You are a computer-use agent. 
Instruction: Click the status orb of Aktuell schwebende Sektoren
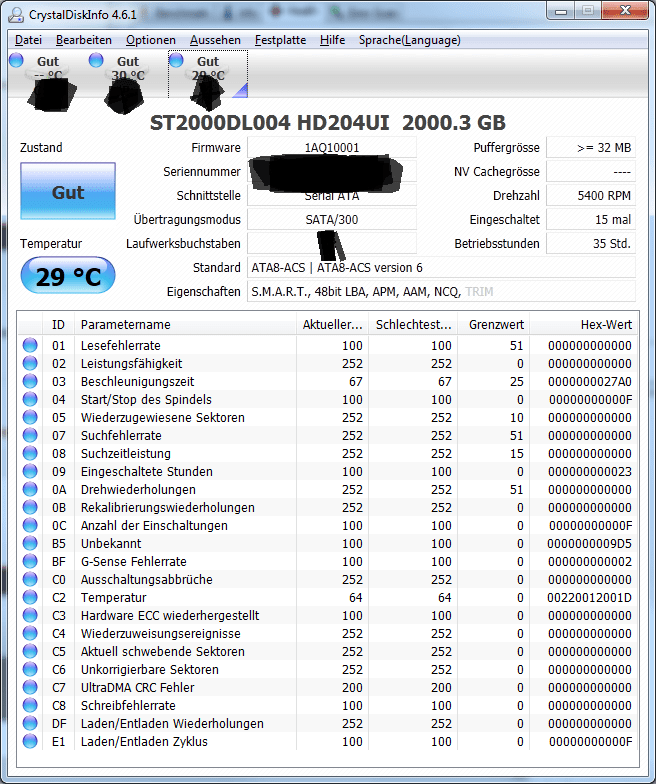pyautogui.click(x=30, y=651)
